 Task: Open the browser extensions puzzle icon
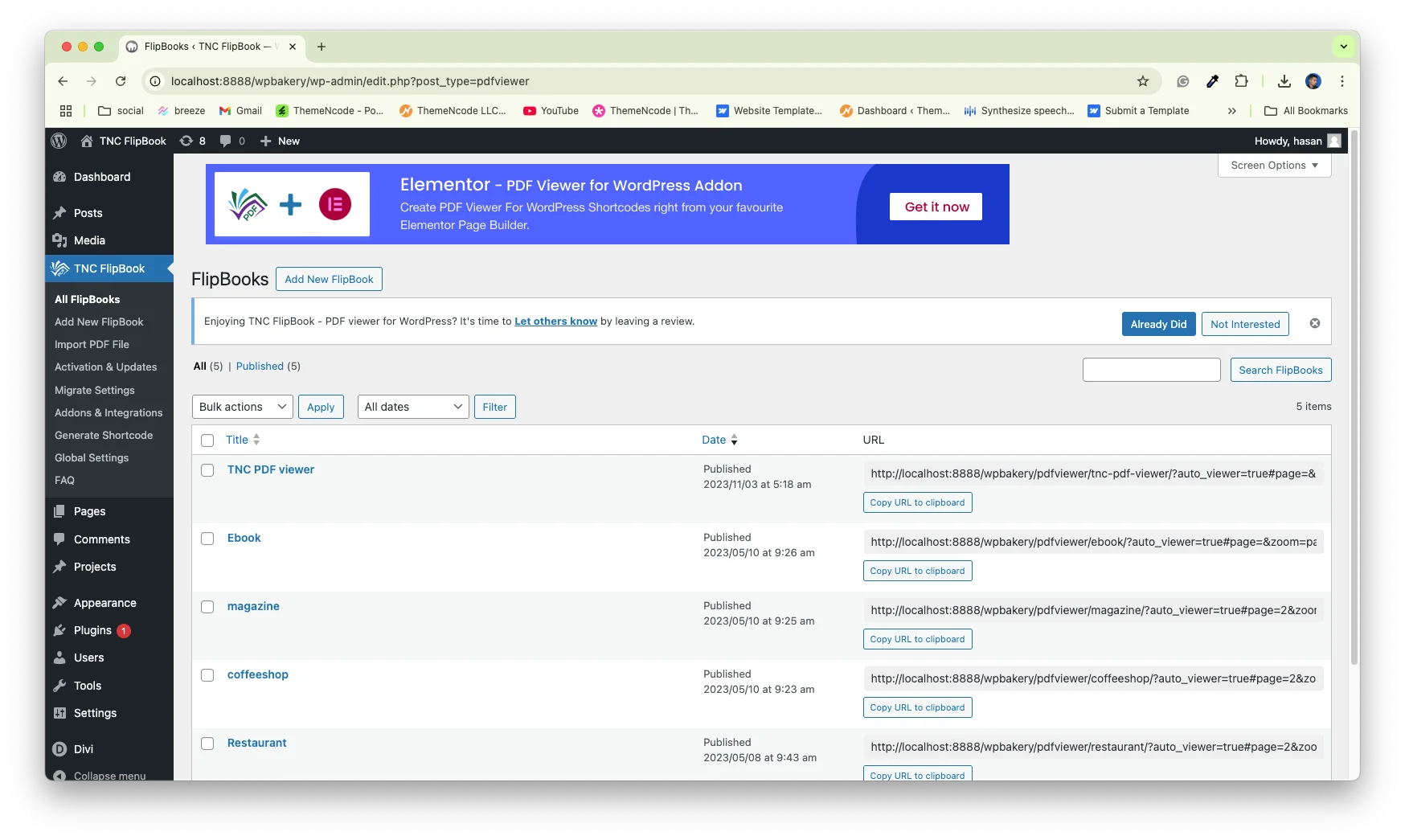coord(1241,81)
